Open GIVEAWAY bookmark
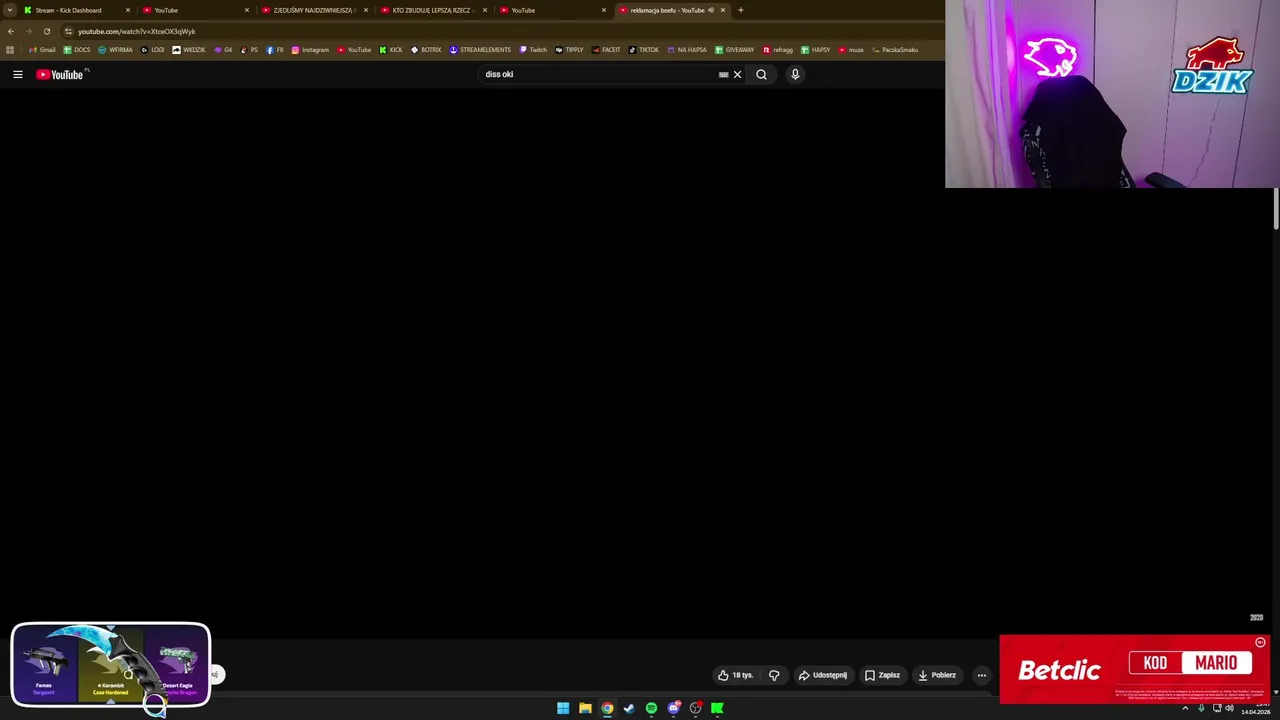Screen dimensions: 1280x720 pos(735,50)
